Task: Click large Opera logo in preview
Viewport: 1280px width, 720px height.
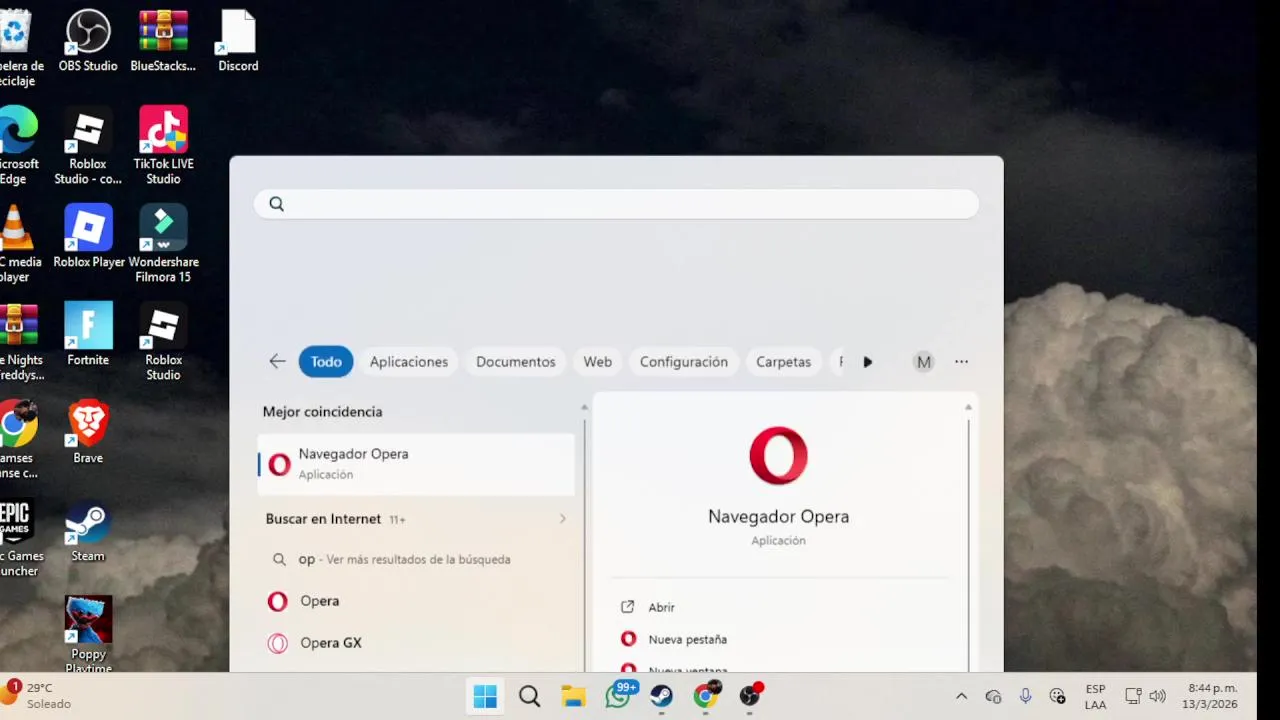Action: click(778, 456)
